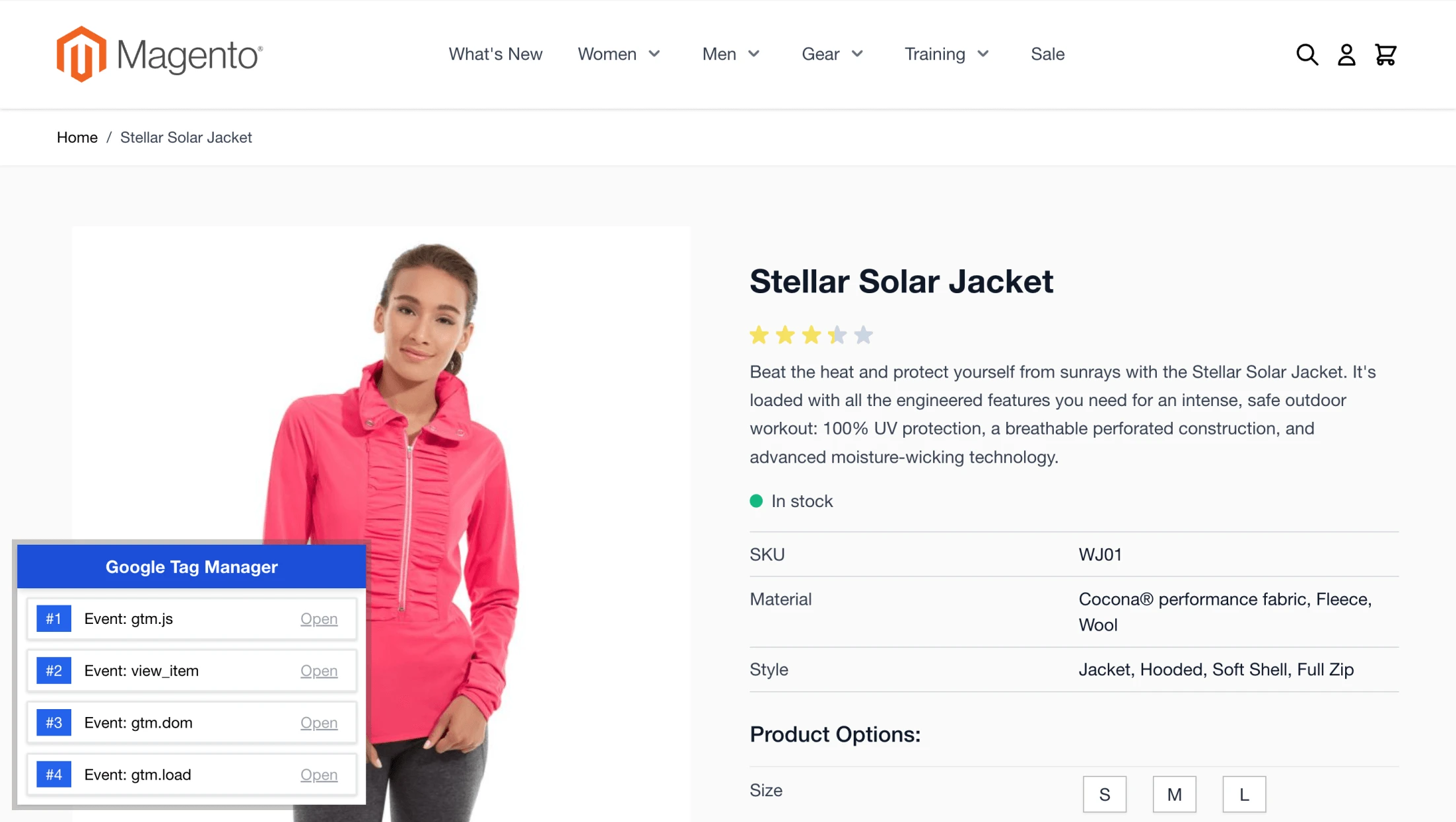Click the user account icon
Viewport: 1456px width, 822px height.
(x=1346, y=54)
